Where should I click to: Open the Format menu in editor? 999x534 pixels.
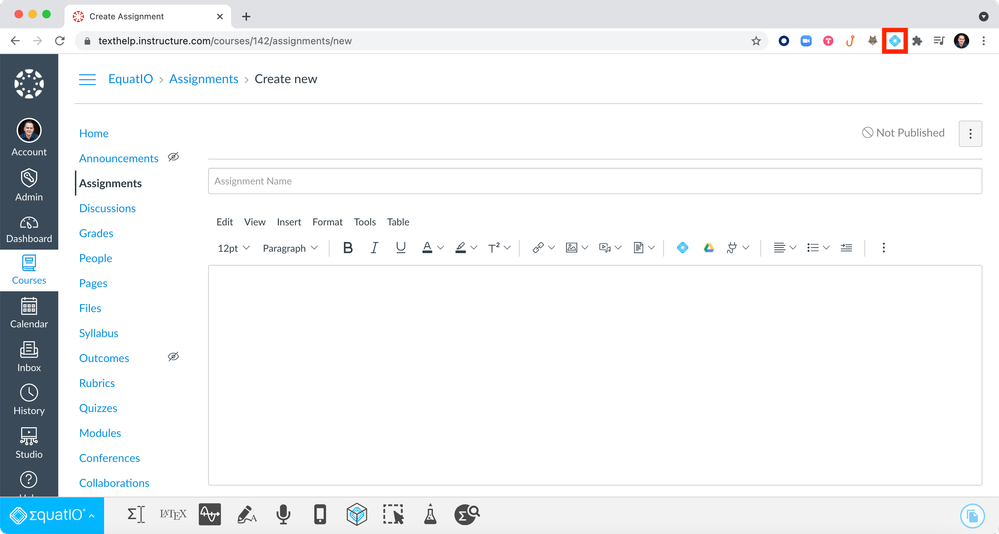click(327, 222)
